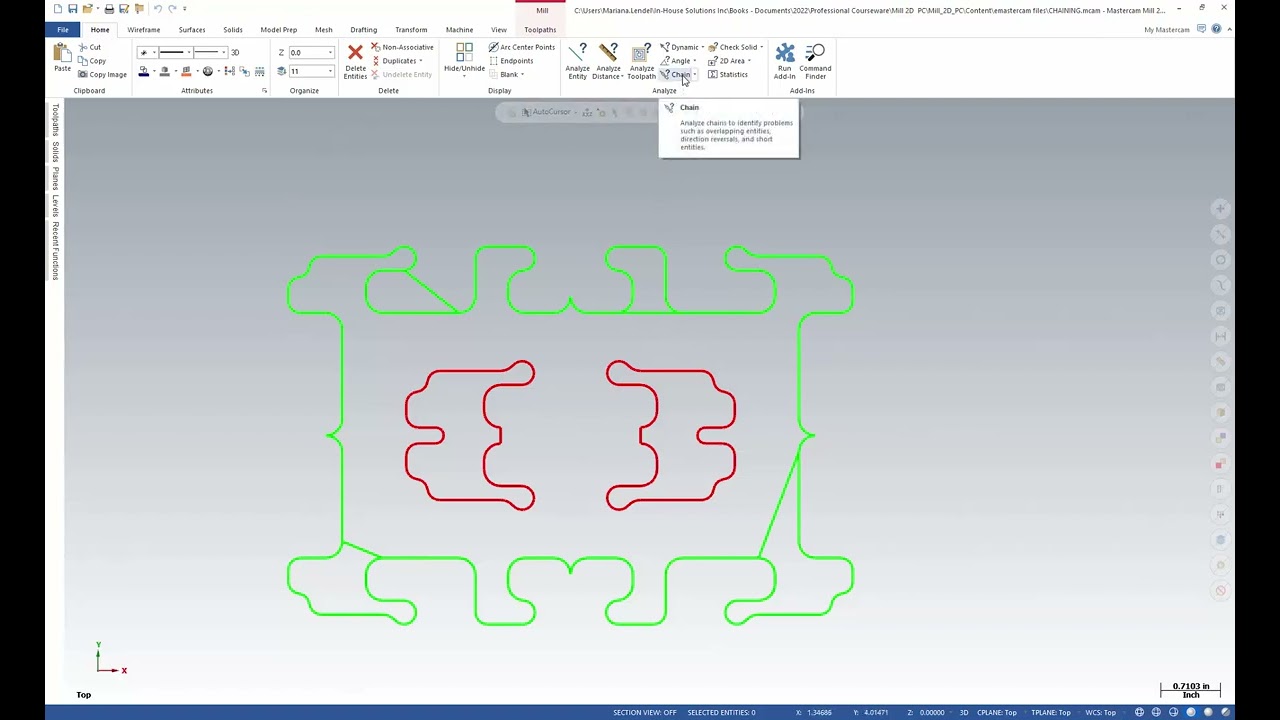Viewport: 1280px width, 720px height.
Task: Delete Non-Associative entities
Action: point(402,47)
